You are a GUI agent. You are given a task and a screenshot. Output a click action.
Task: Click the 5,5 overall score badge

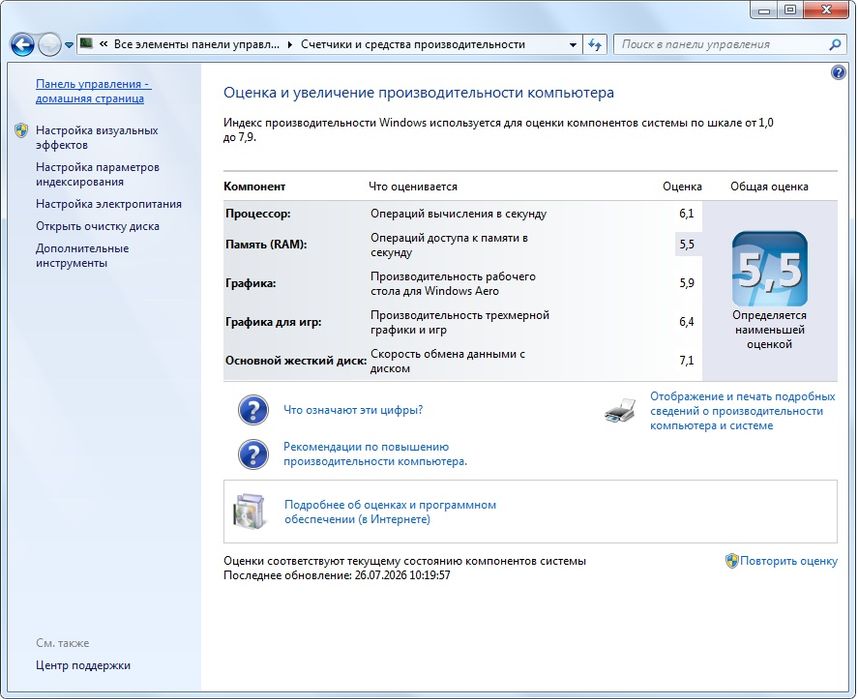[x=769, y=269]
